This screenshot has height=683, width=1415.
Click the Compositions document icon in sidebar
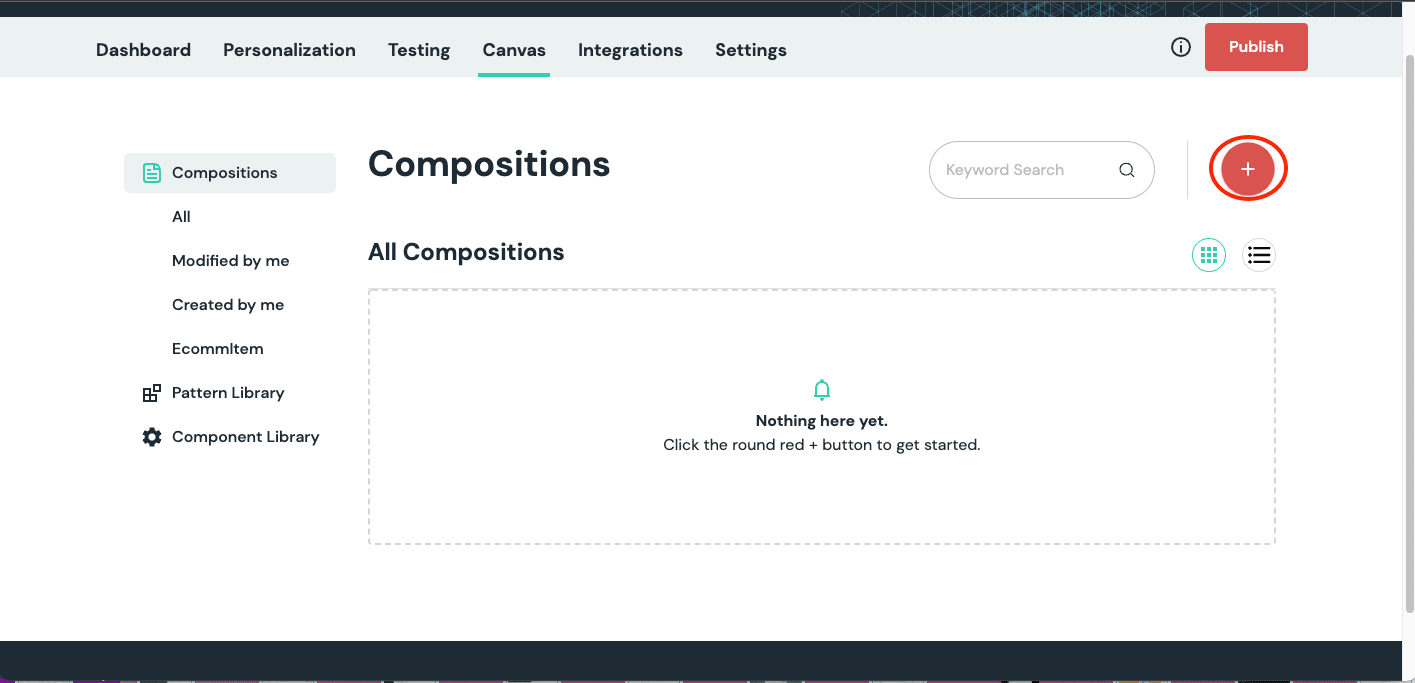click(x=151, y=173)
